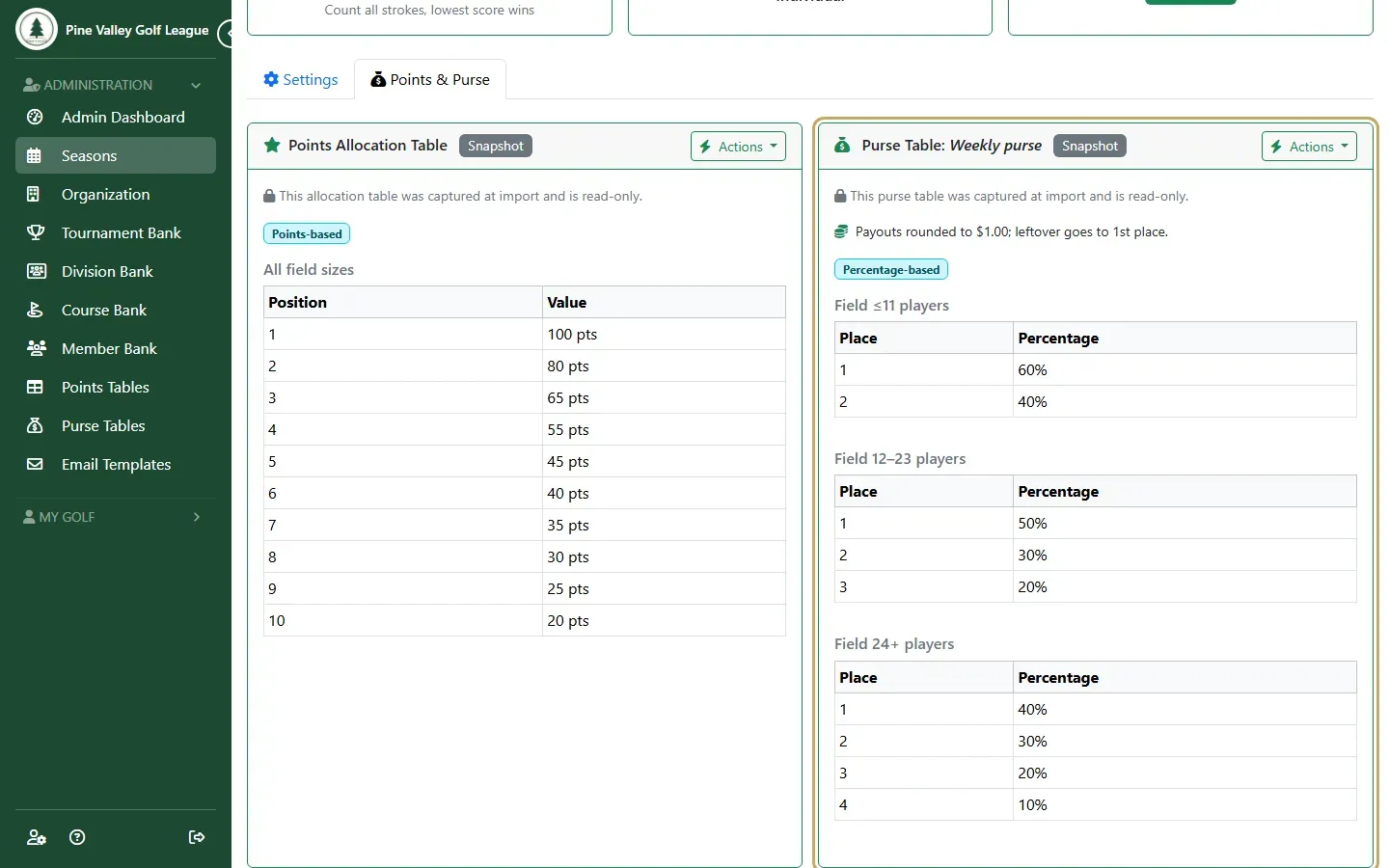Image resolution: width=1389 pixels, height=868 pixels.
Task: Click the help question mark icon
Action: pyautogui.click(x=78, y=837)
